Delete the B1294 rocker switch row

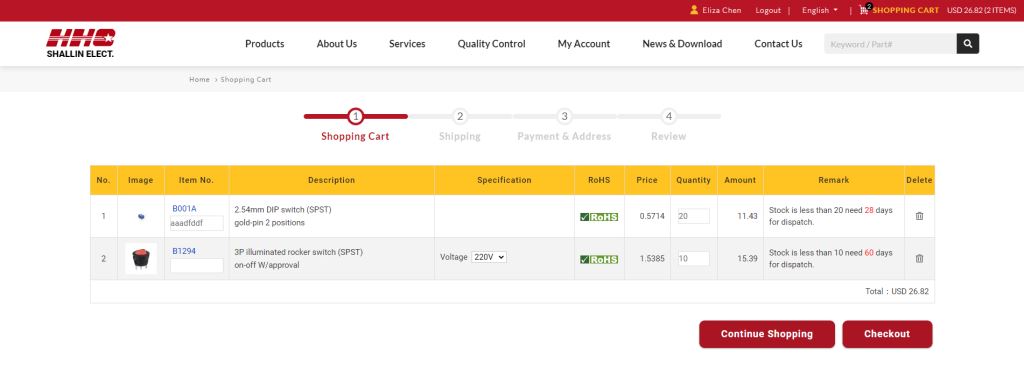click(x=919, y=258)
